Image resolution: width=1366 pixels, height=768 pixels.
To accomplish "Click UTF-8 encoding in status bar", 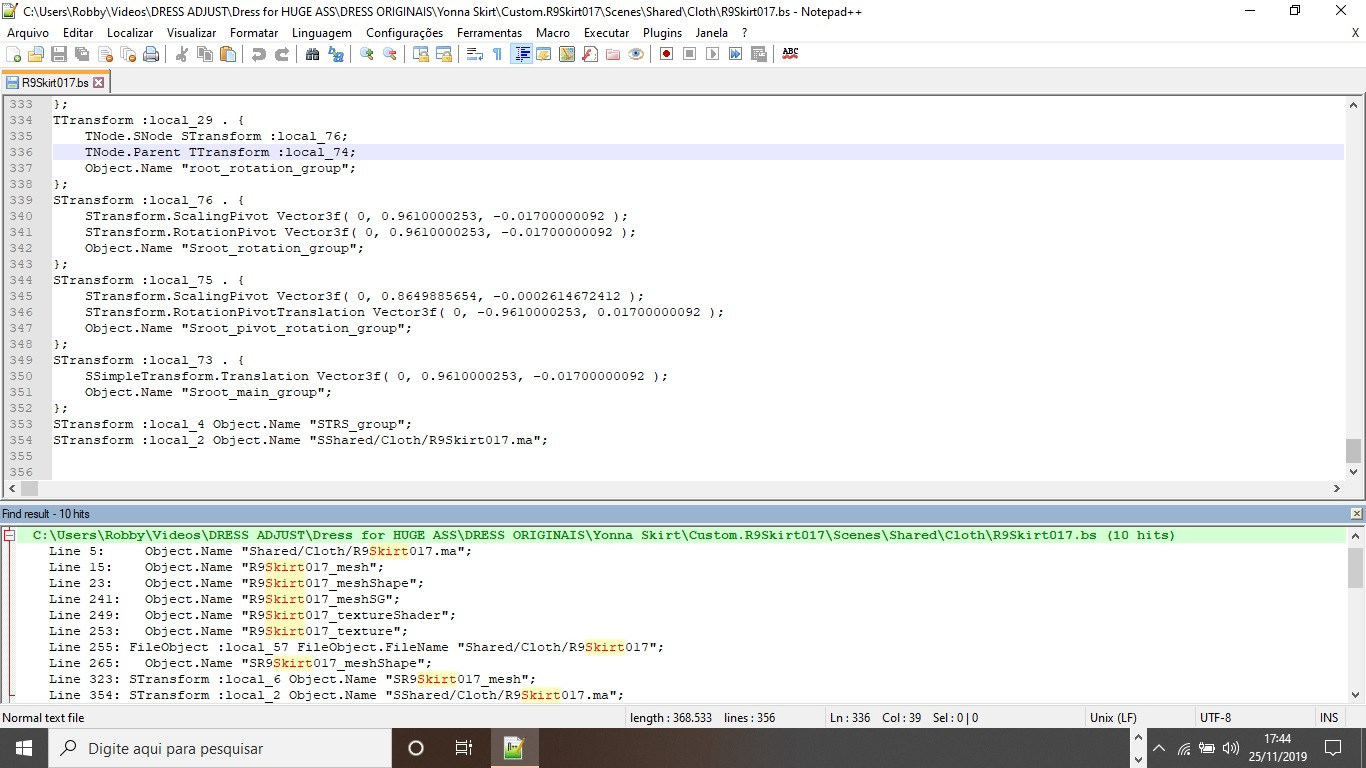I will 1215,718.
